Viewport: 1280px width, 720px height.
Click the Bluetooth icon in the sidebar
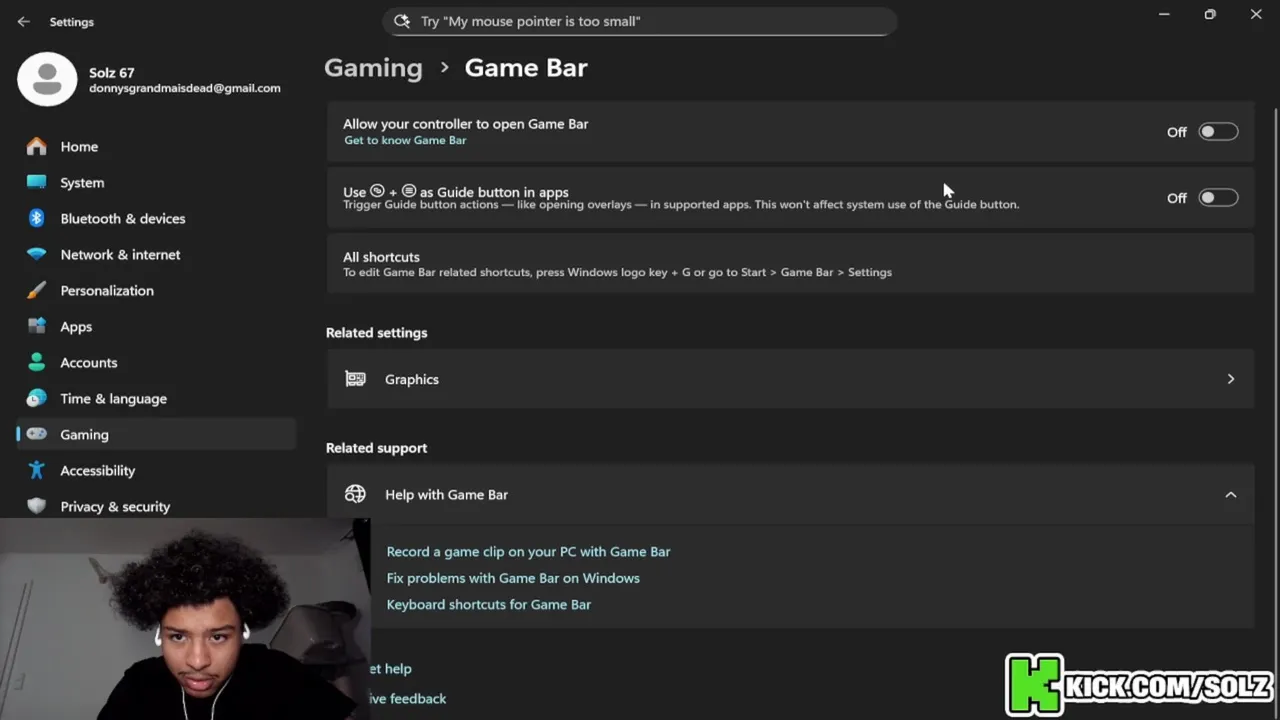pos(37,218)
